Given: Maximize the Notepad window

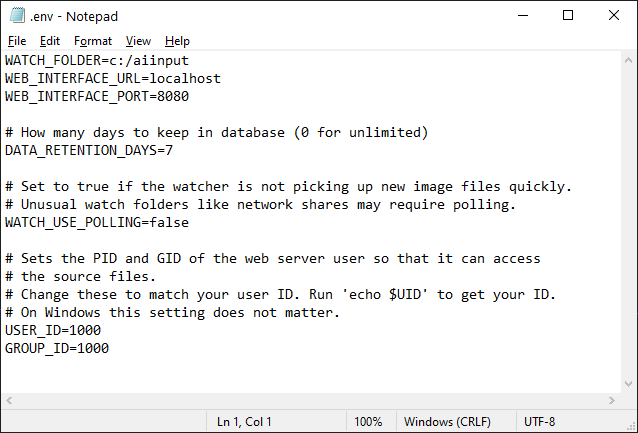Looking at the screenshot, I should 568,15.
